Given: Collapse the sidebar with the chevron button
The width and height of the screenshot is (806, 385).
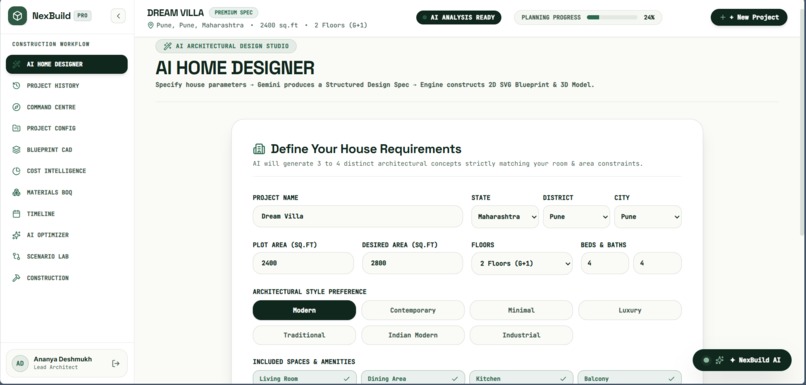Looking at the screenshot, I should pos(118,16).
